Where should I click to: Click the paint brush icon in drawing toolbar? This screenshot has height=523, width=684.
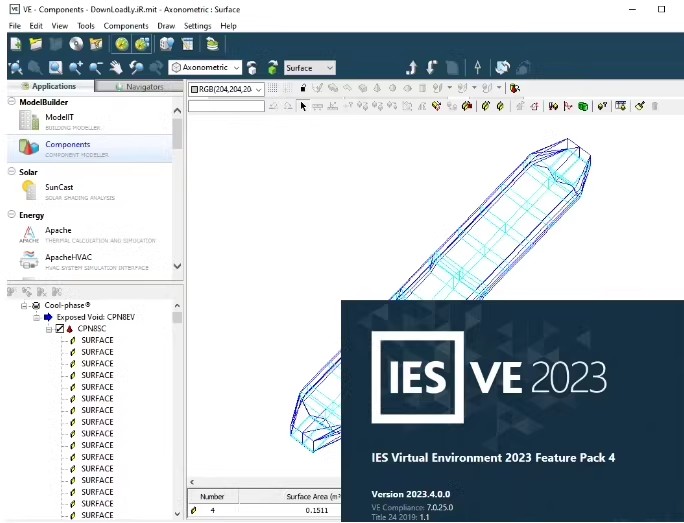pos(640,106)
